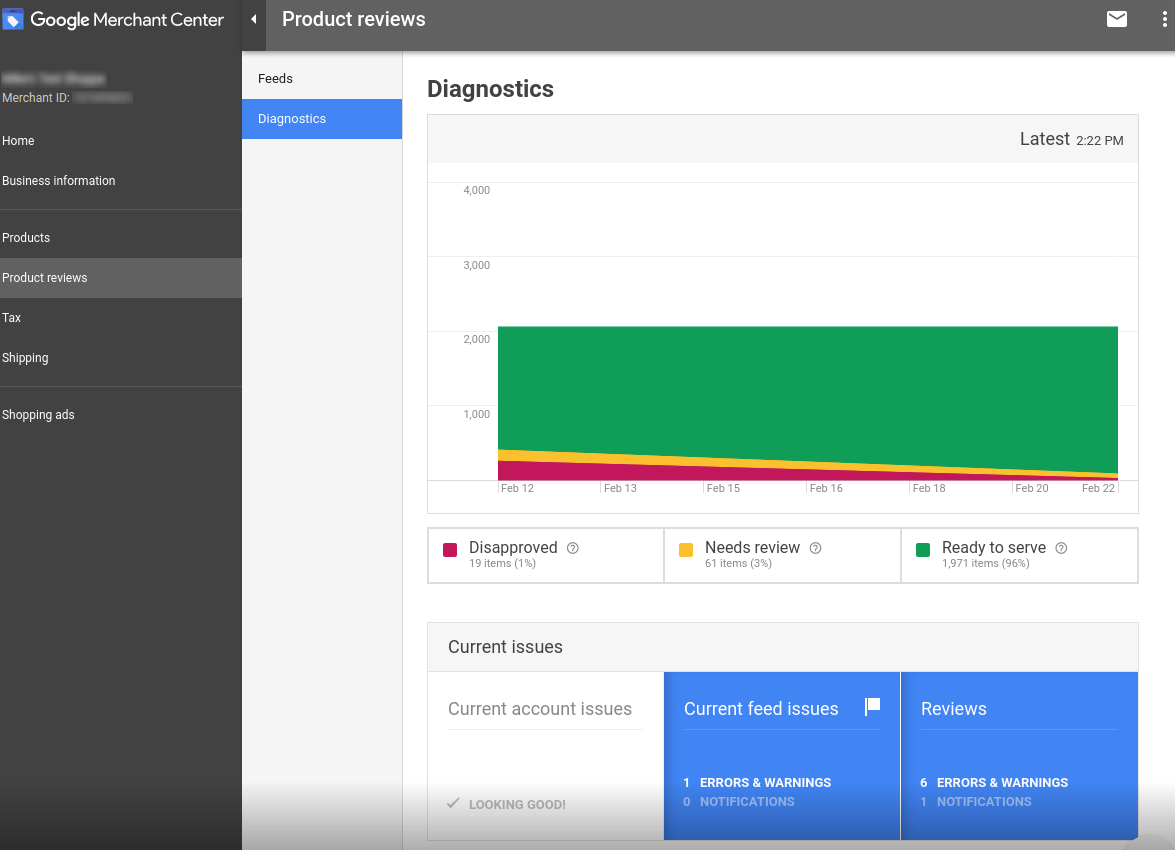1175x850 pixels.
Task: Click the Looking Good checkmark icon
Action: click(x=453, y=804)
